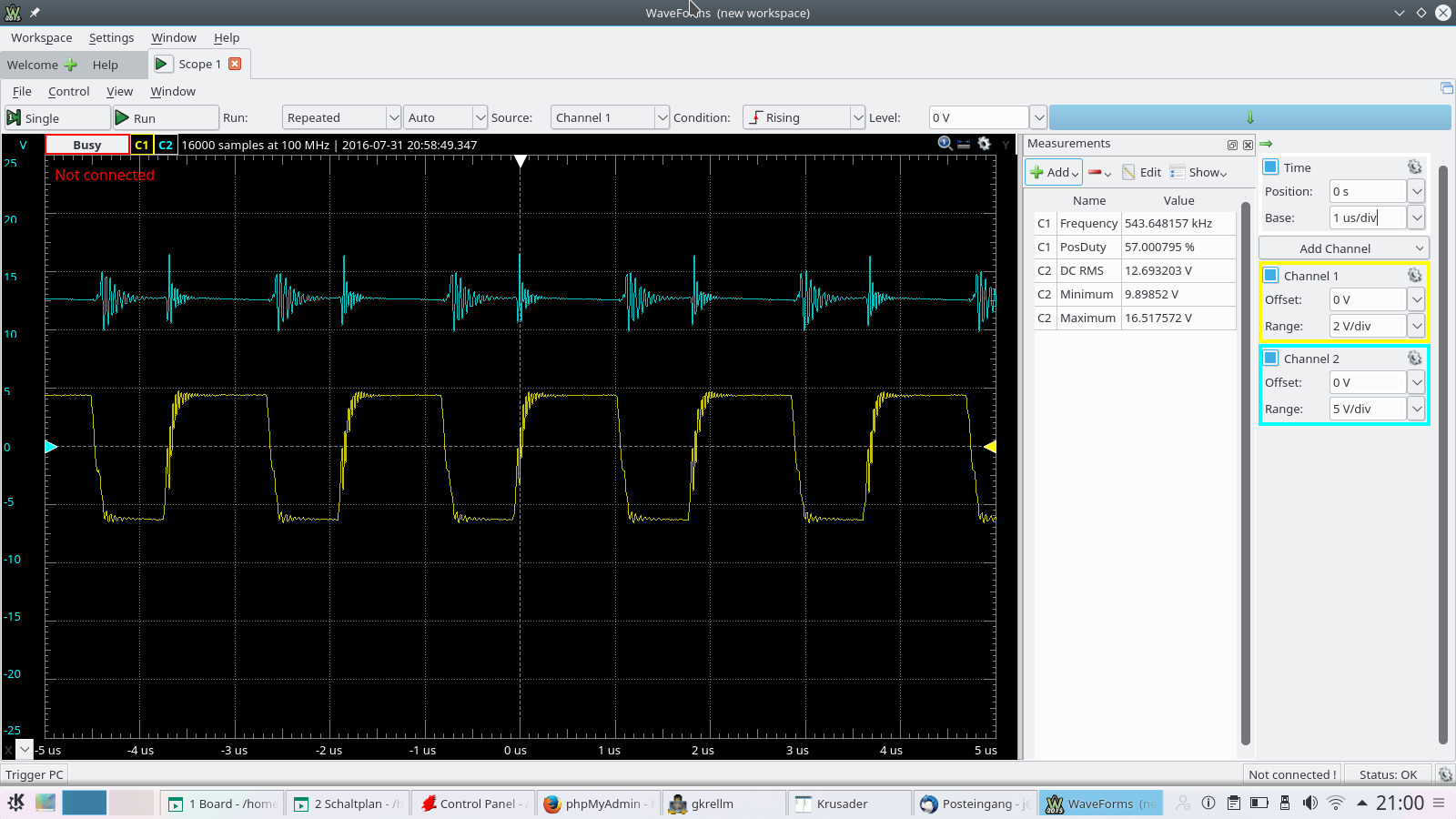Click the Measurements panel vertical scrollbar
This screenshot has width=1456, height=819.
1245,473
